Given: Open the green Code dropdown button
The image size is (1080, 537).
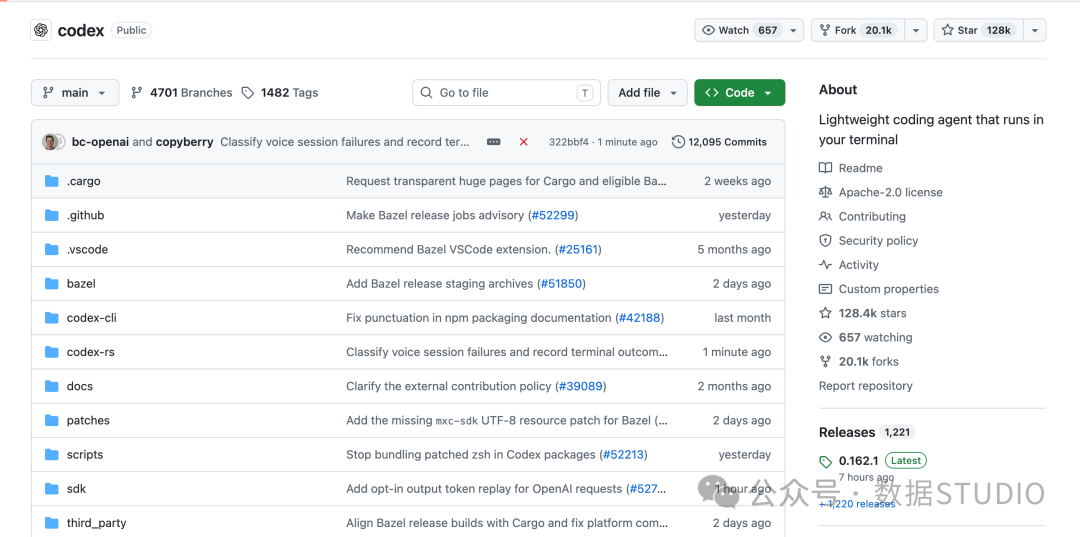Looking at the screenshot, I should coord(739,92).
